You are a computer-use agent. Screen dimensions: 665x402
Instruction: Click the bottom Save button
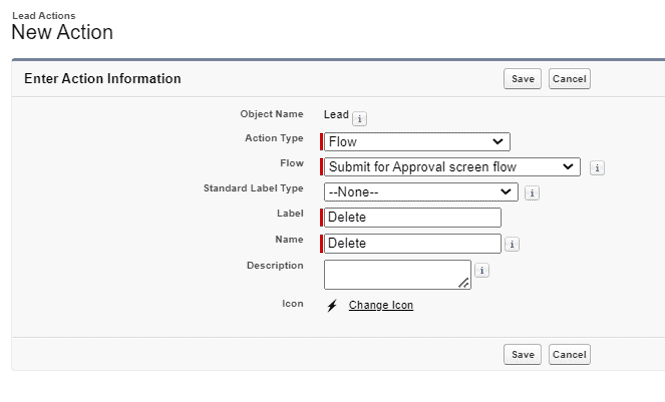point(522,355)
